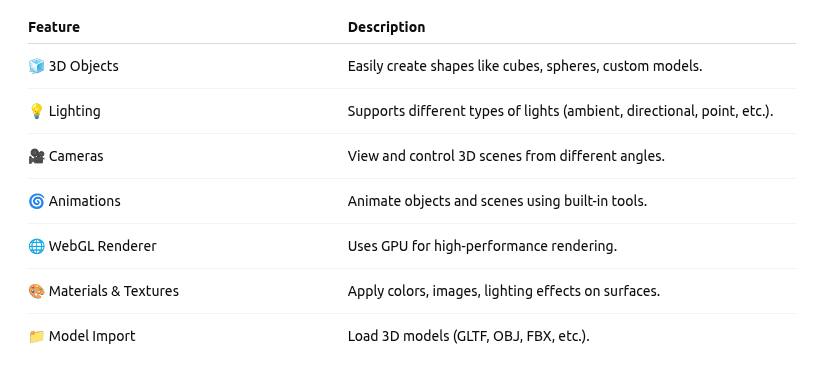
Task: Click the Lighting feature label
Action: [75, 111]
